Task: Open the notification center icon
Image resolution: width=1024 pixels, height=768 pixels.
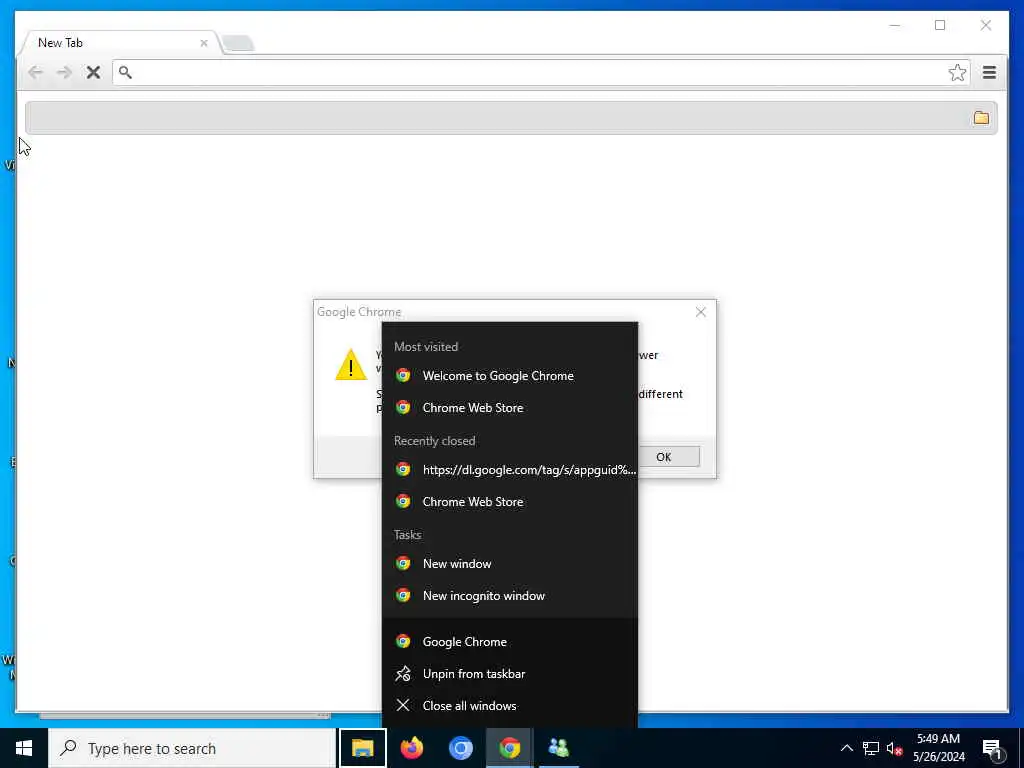Action: [992, 748]
